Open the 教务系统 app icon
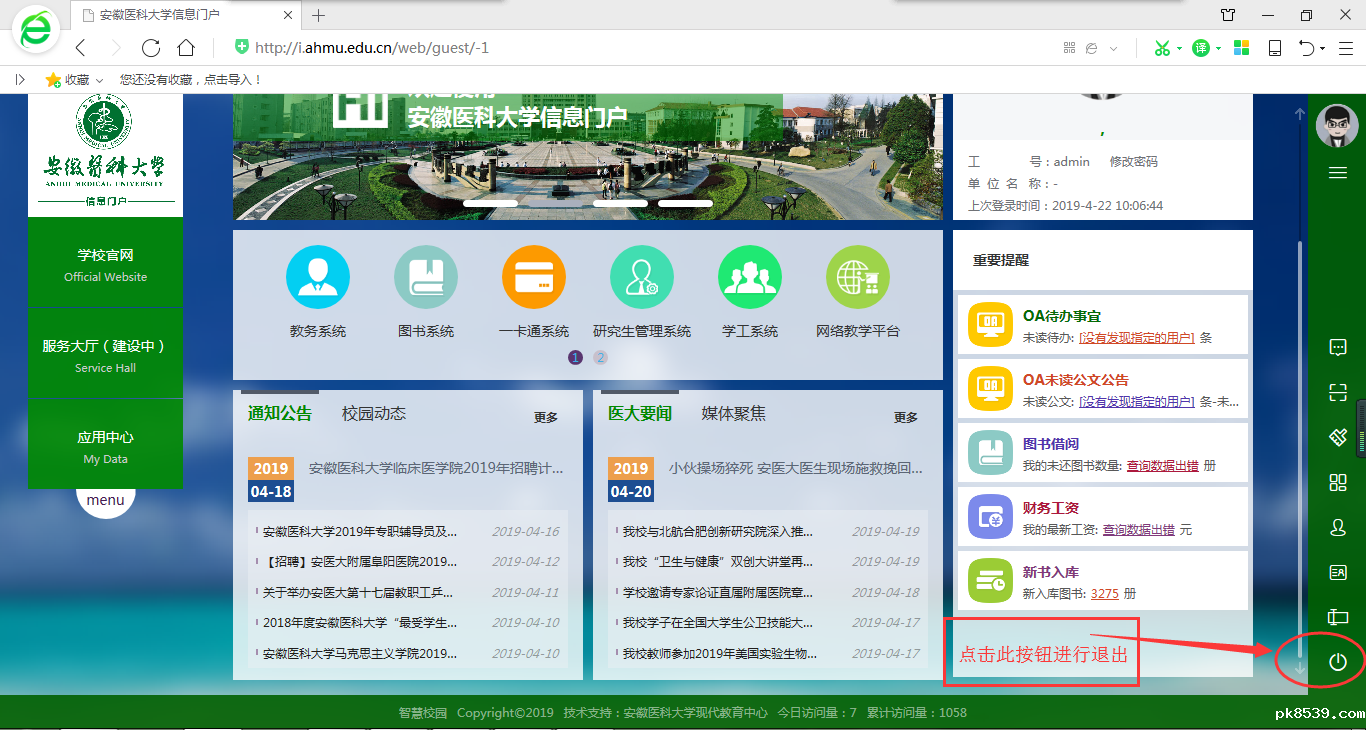This screenshot has height=730, width=1366. (318, 277)
